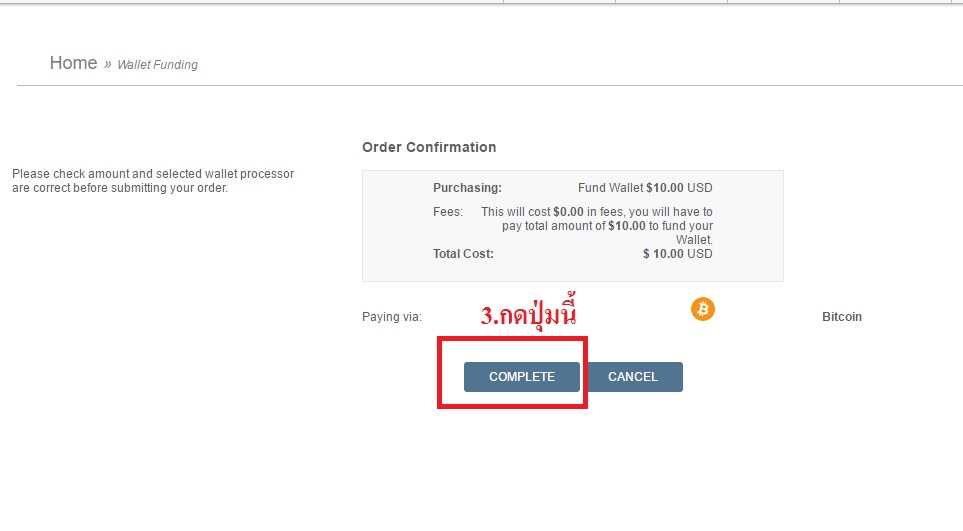The image size is (963, 531).
Task: Click the COMPLETE button
Action: click(521, 376)
